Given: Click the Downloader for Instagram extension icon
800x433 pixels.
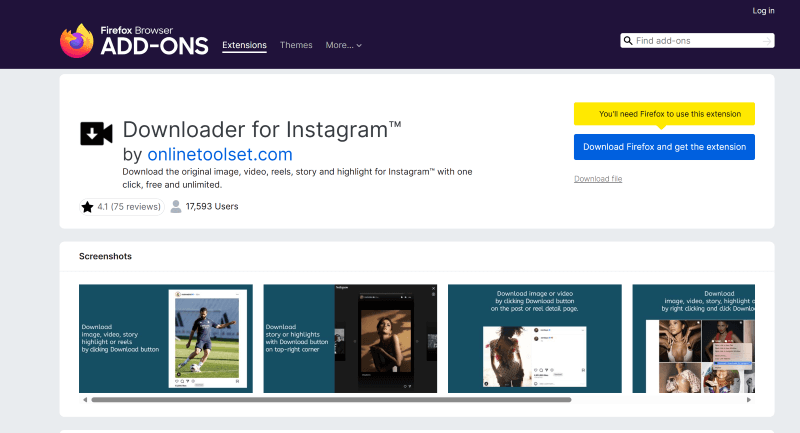Looking at the screenshot, I should pos(96,134).
